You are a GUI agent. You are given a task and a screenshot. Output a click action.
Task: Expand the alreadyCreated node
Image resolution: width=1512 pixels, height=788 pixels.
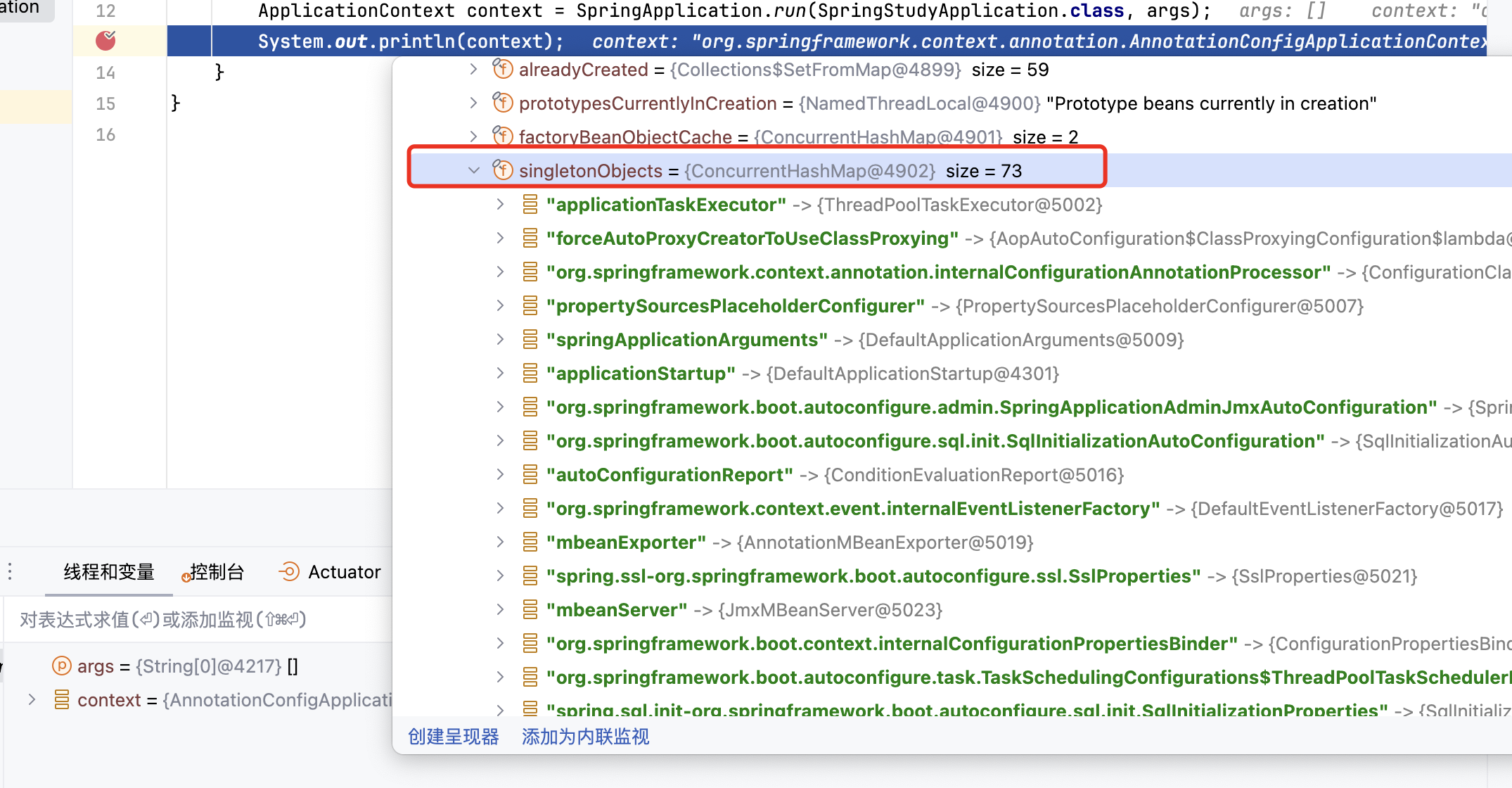coord(474,69)
